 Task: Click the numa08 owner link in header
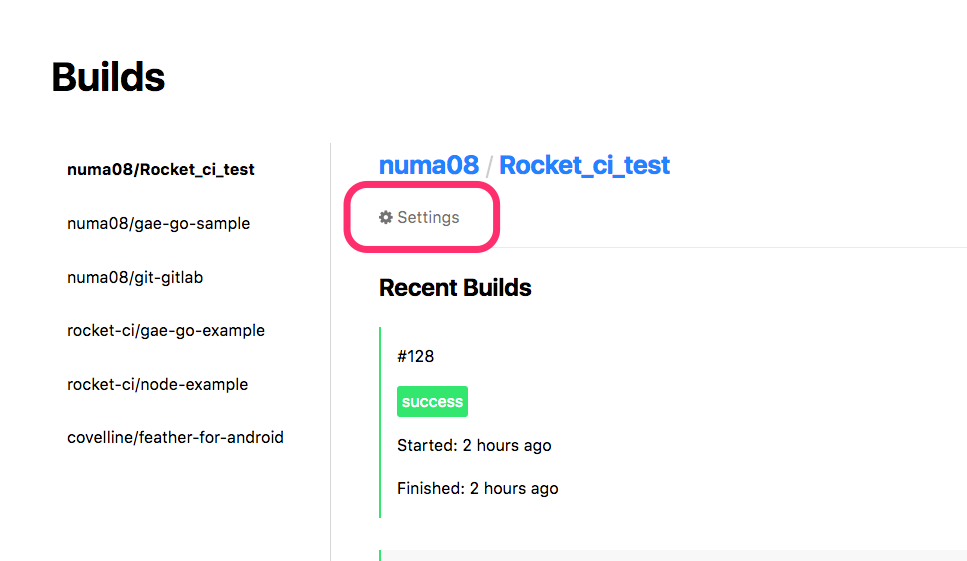(x=429, y=165)
